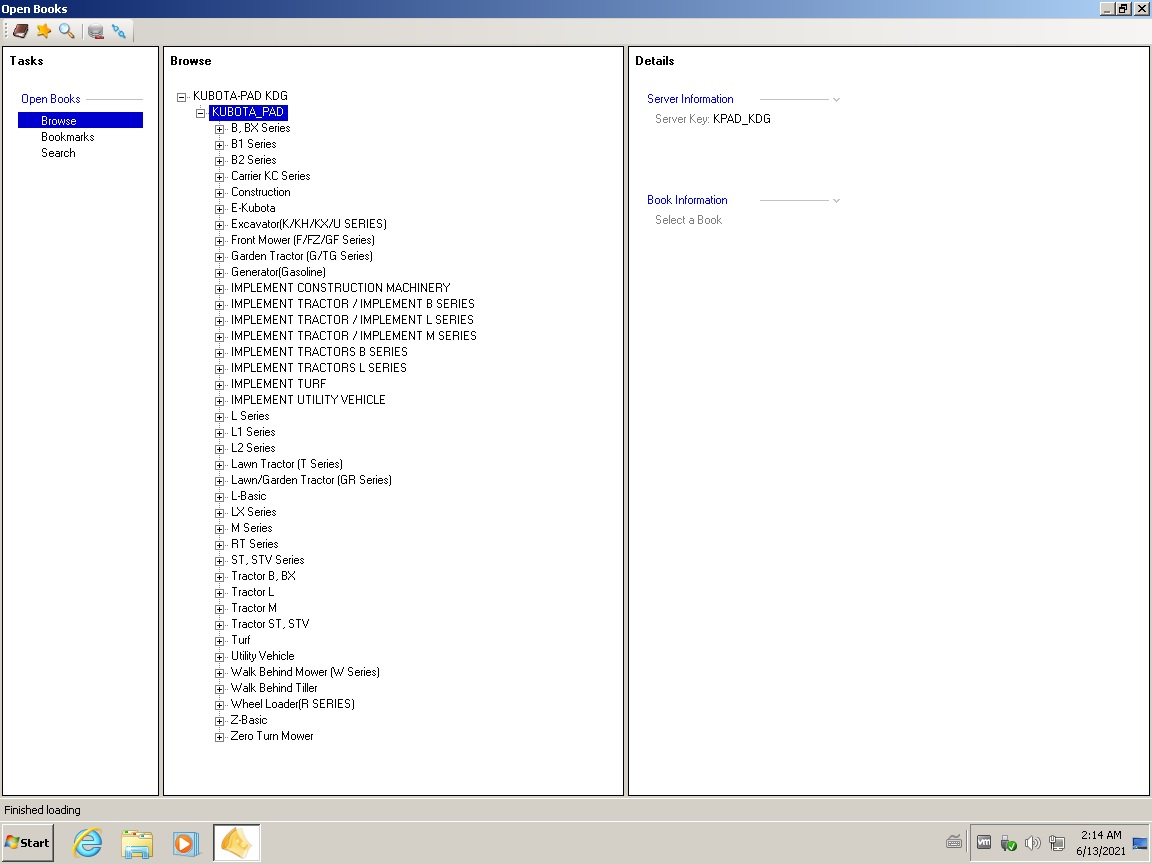Image resolution: width=1152 pixels, height=864 pixels.
Task: Click the network tray icon
Action: pos(1056,843)
